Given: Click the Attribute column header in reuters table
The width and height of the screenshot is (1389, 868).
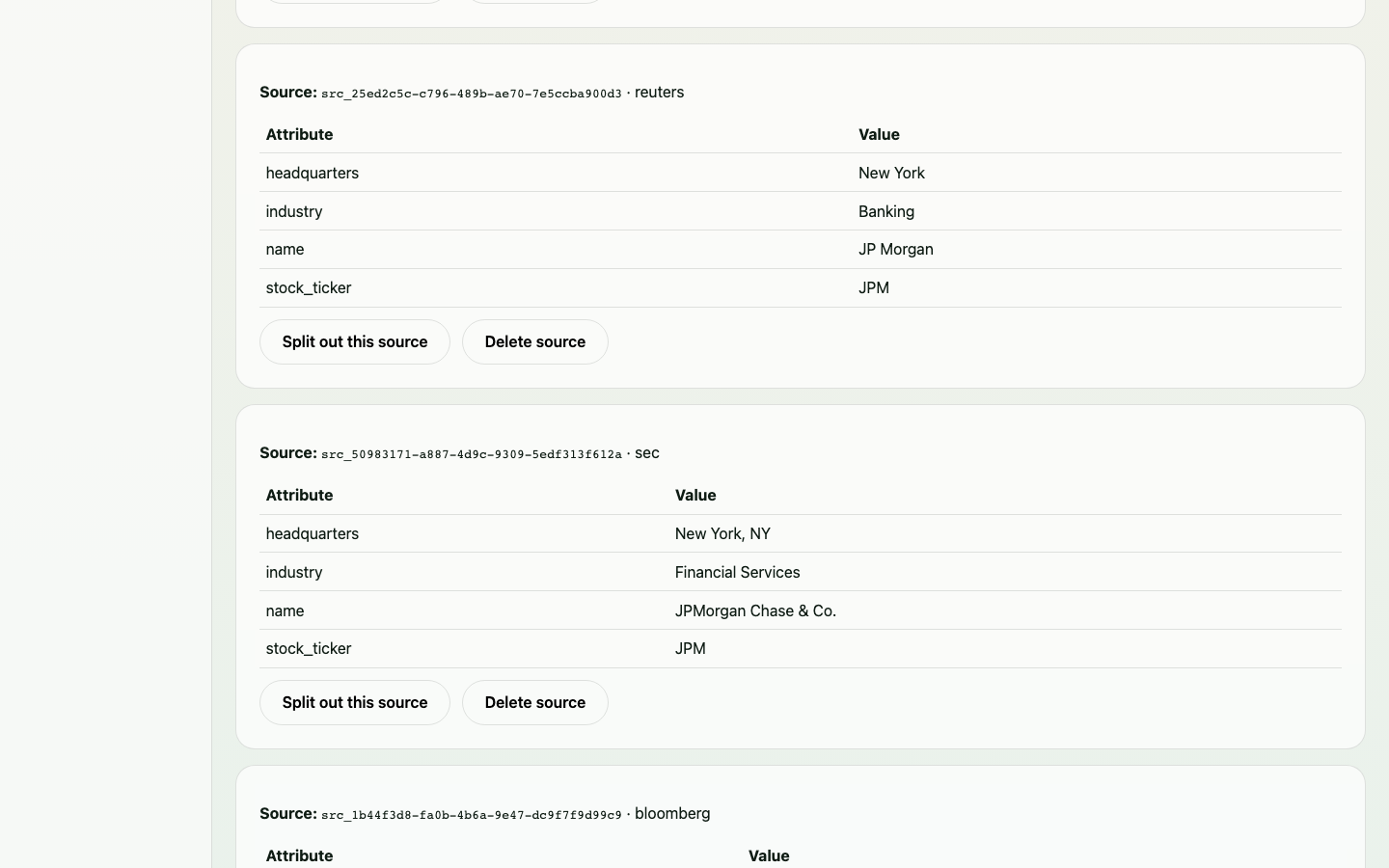Looking at the screenshot, I should (299, 134).
